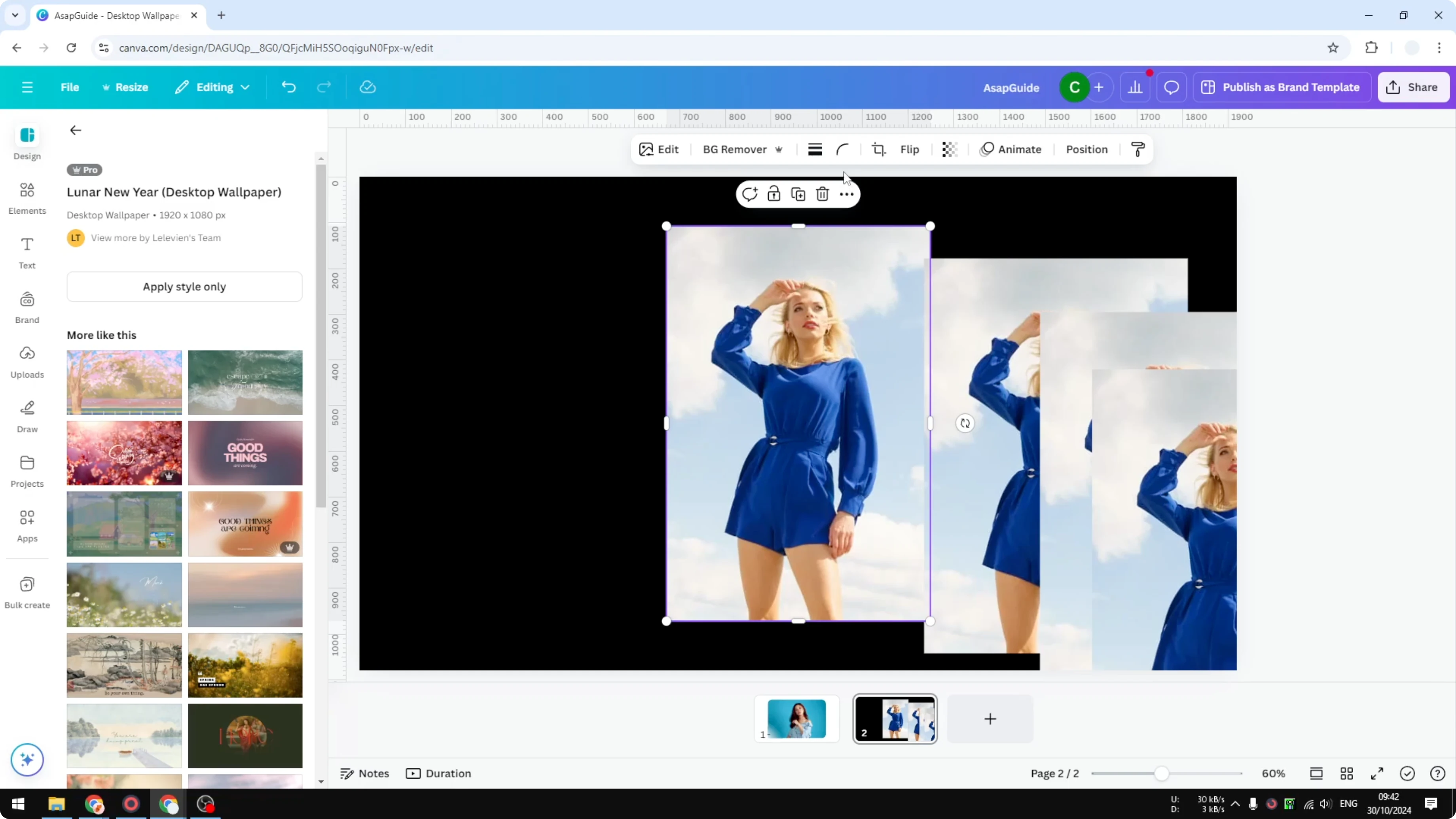1456x819 pixels.
Task: Duplicate the selected image
Action: (x=798, y=193)
